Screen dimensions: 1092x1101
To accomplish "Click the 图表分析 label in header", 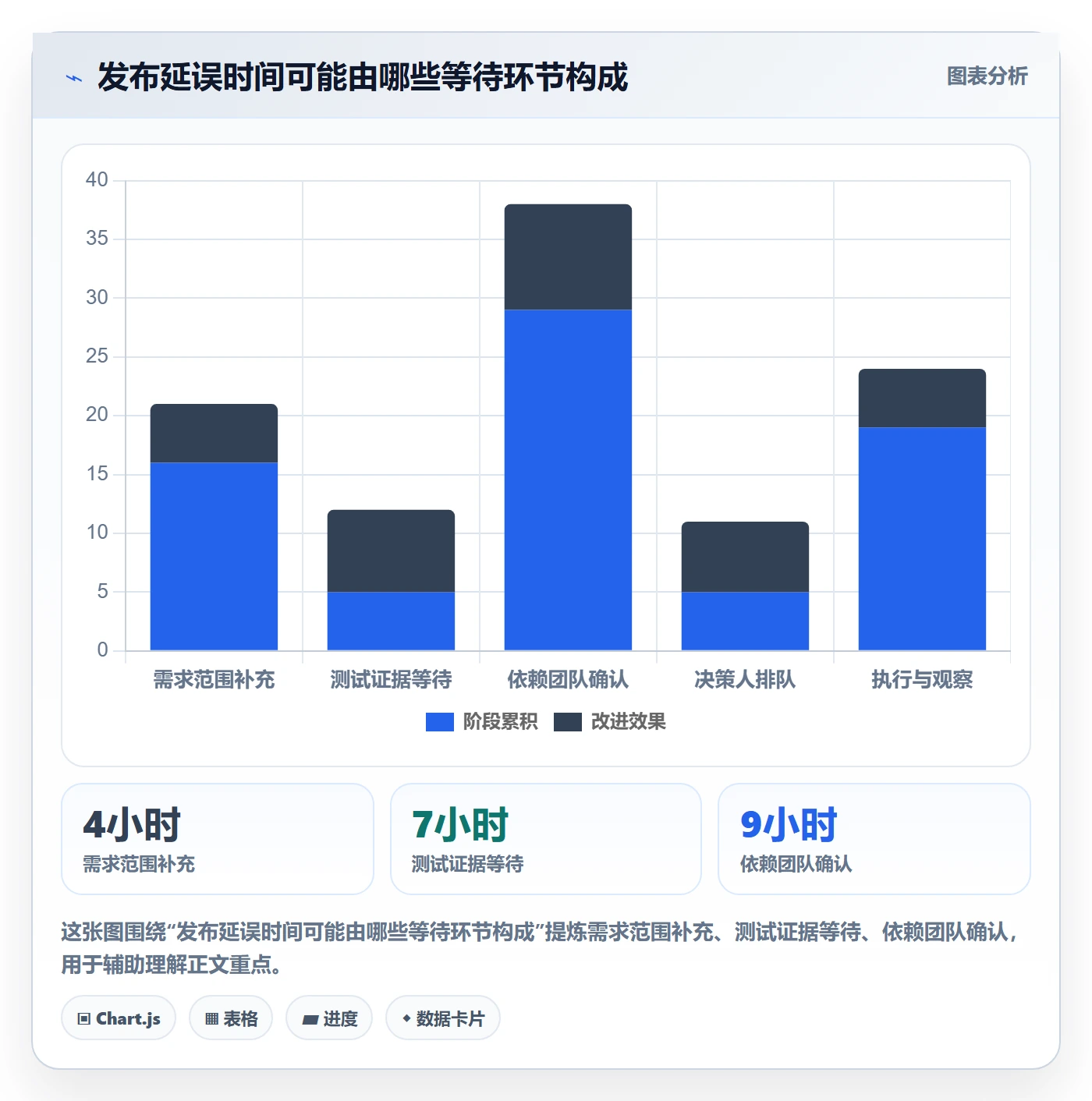I will pyautogui.click(x=987, y=76).
